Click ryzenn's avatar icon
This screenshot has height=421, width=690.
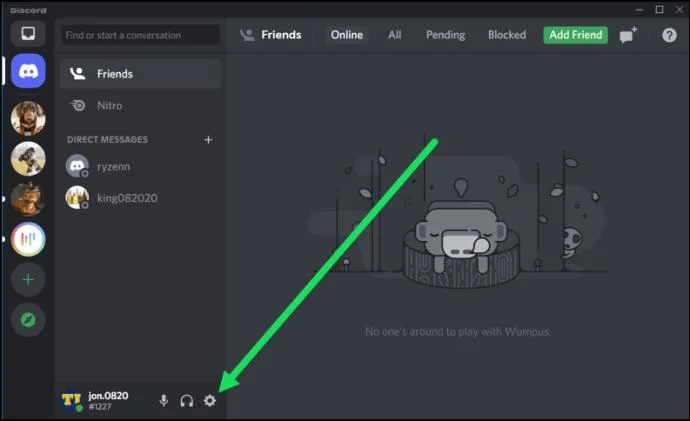click(x=77, y=166)
